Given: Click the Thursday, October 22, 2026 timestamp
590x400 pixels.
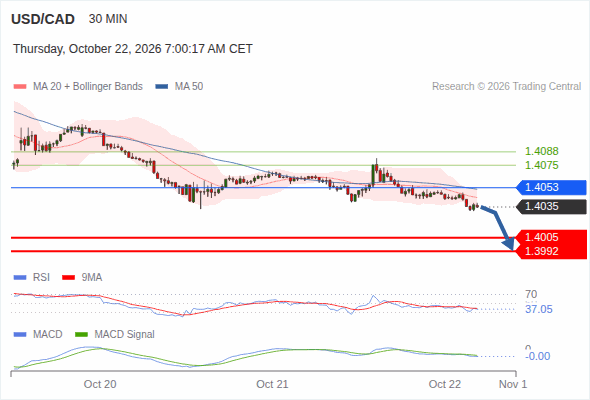Looking at the screenshot, I should point(133,49).
